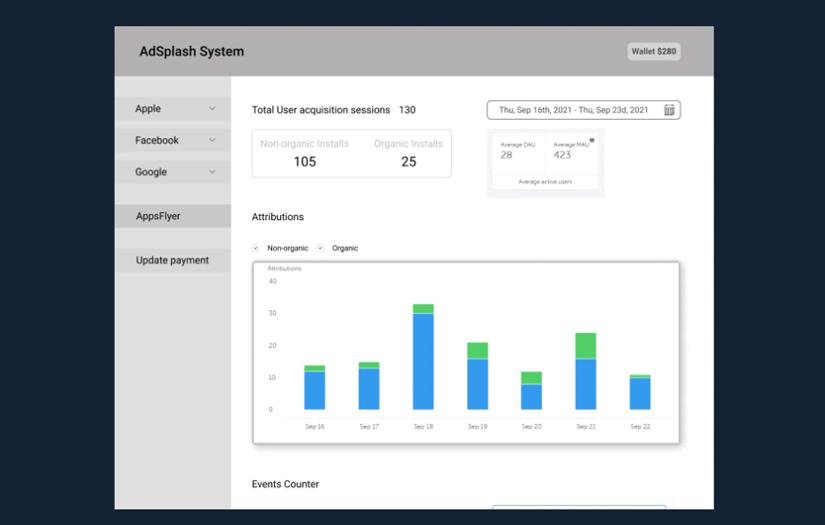
Task: Click the AdSplash System title
Action: (191, 51)
